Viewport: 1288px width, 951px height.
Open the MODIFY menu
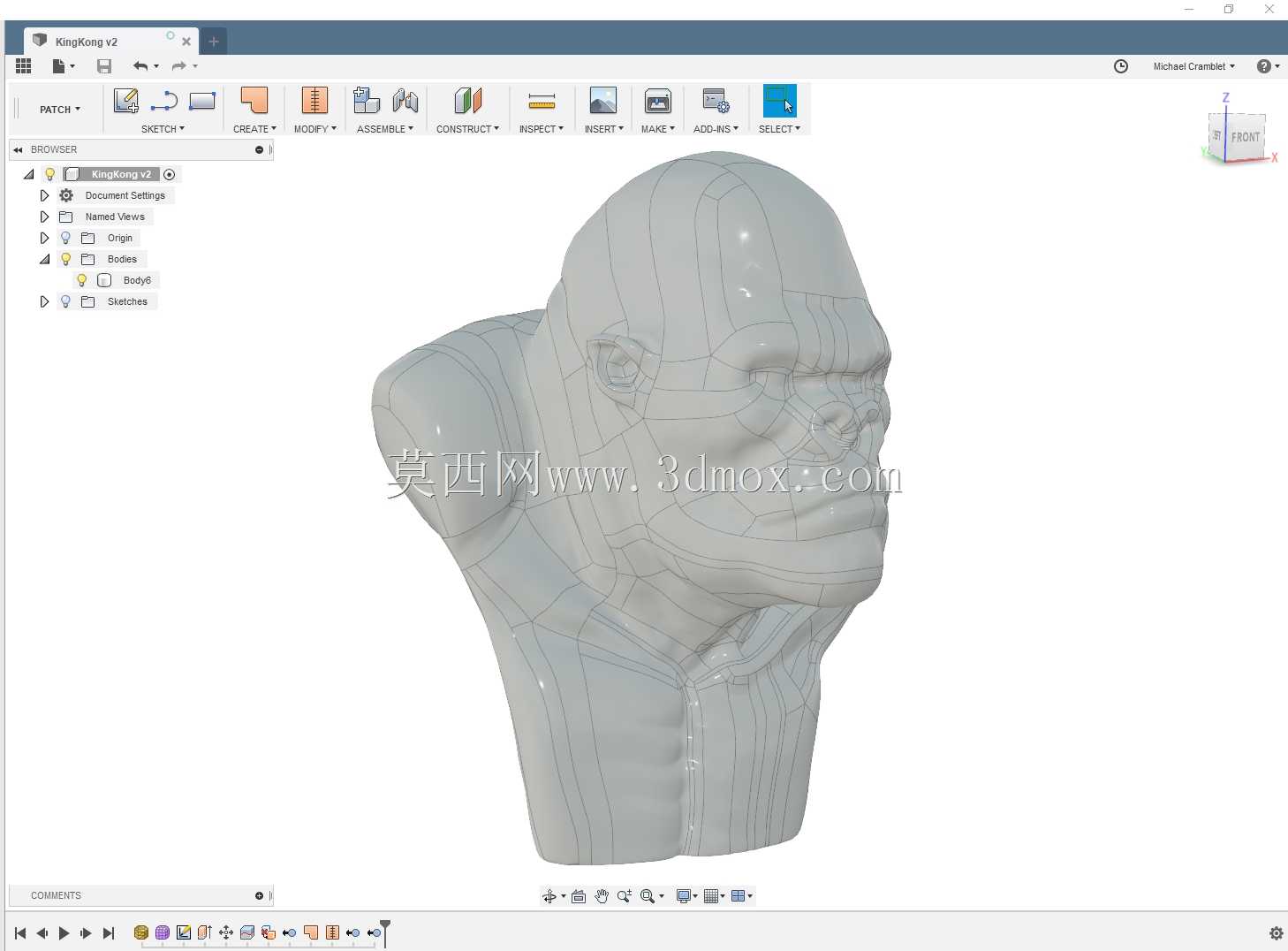tap(315, 129)
